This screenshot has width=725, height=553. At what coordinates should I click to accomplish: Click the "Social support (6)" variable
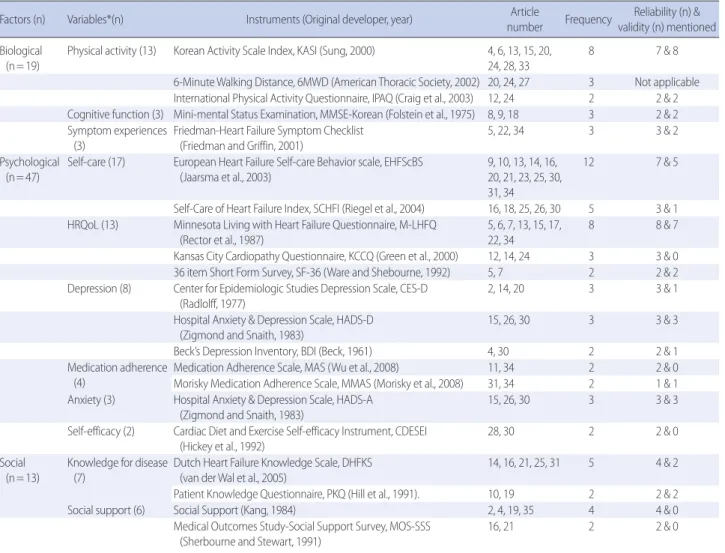coord(106,510)
